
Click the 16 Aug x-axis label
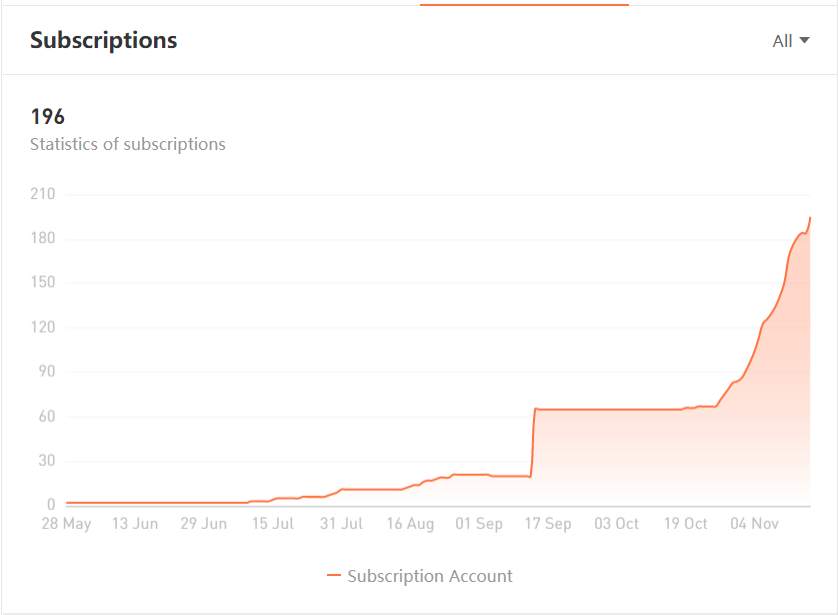click(410, 523)
